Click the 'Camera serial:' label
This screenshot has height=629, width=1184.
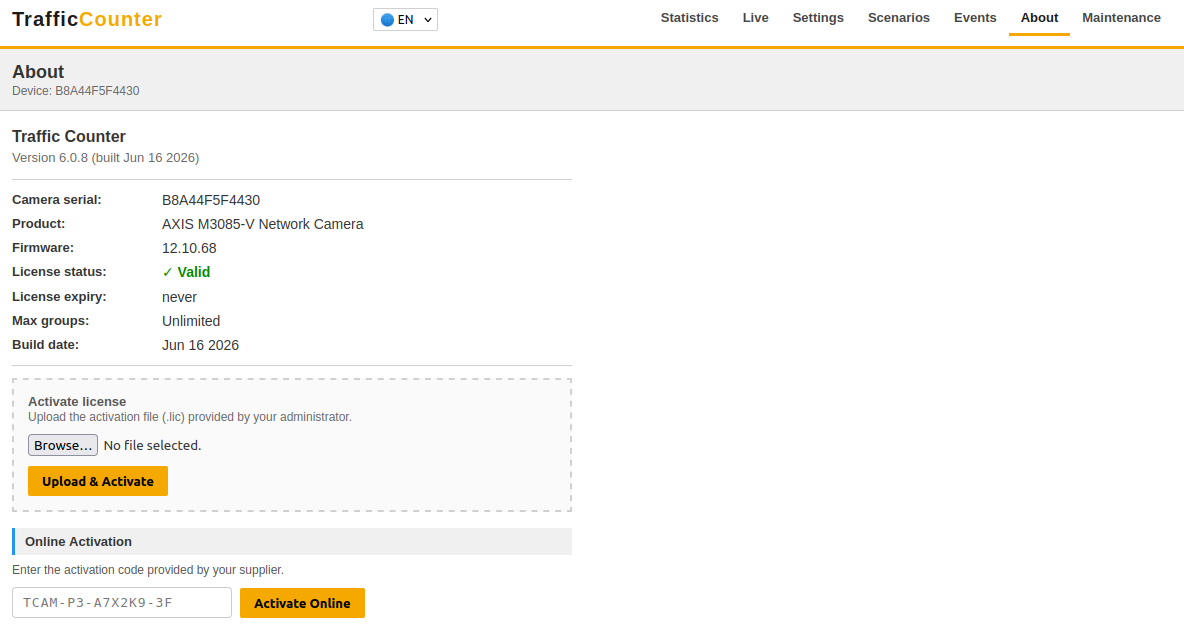(57, 200)
